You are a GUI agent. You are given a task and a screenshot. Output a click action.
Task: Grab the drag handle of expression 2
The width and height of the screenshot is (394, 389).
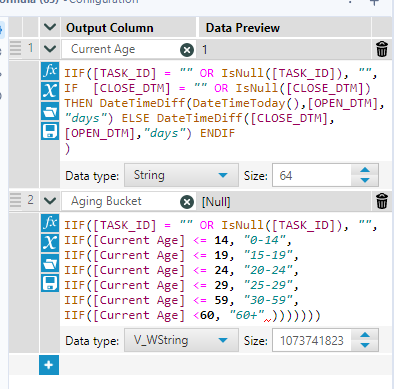15,200
